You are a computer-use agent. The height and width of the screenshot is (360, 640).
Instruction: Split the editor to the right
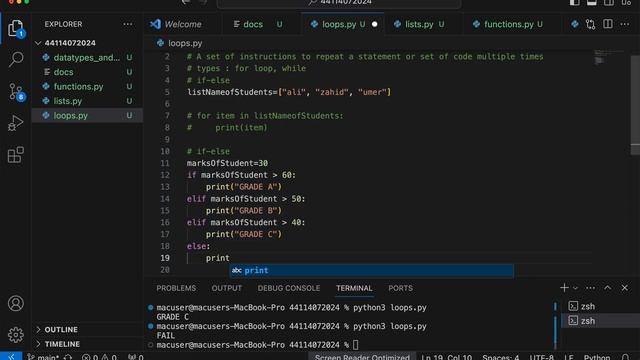click(x=608, y=24)
